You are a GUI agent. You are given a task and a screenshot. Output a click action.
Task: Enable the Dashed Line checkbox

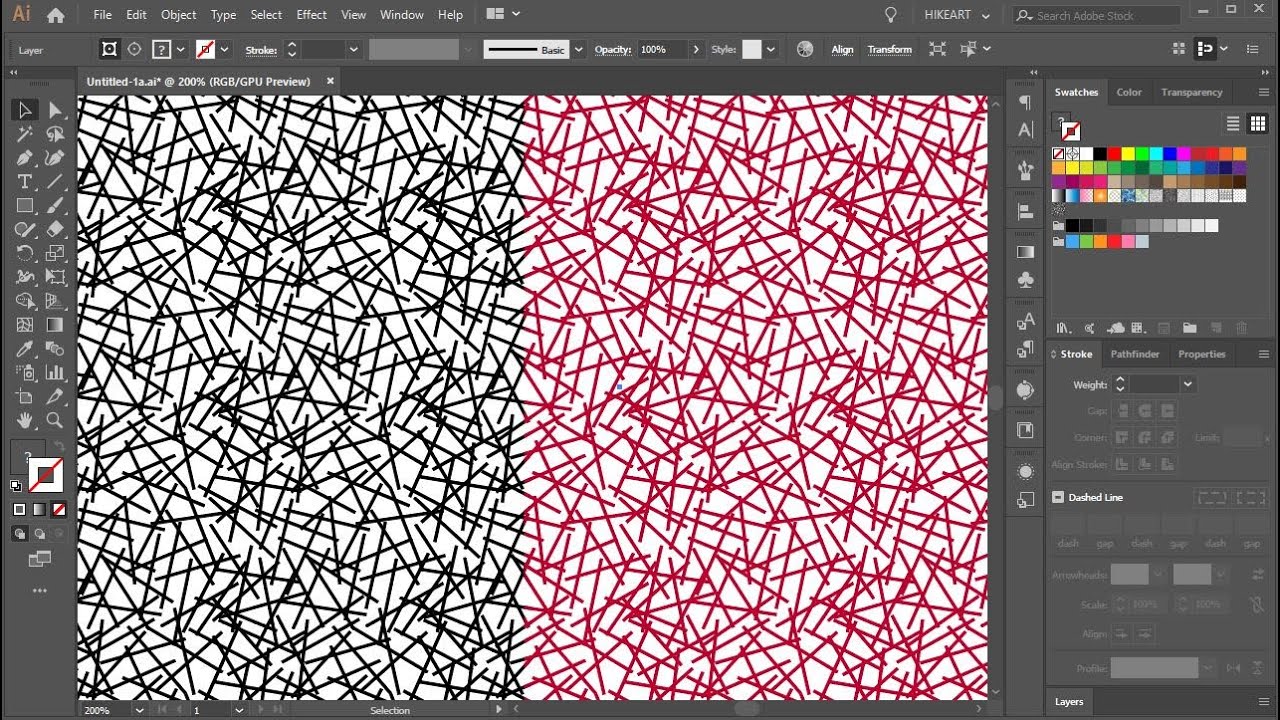(x=1058, y=497)
